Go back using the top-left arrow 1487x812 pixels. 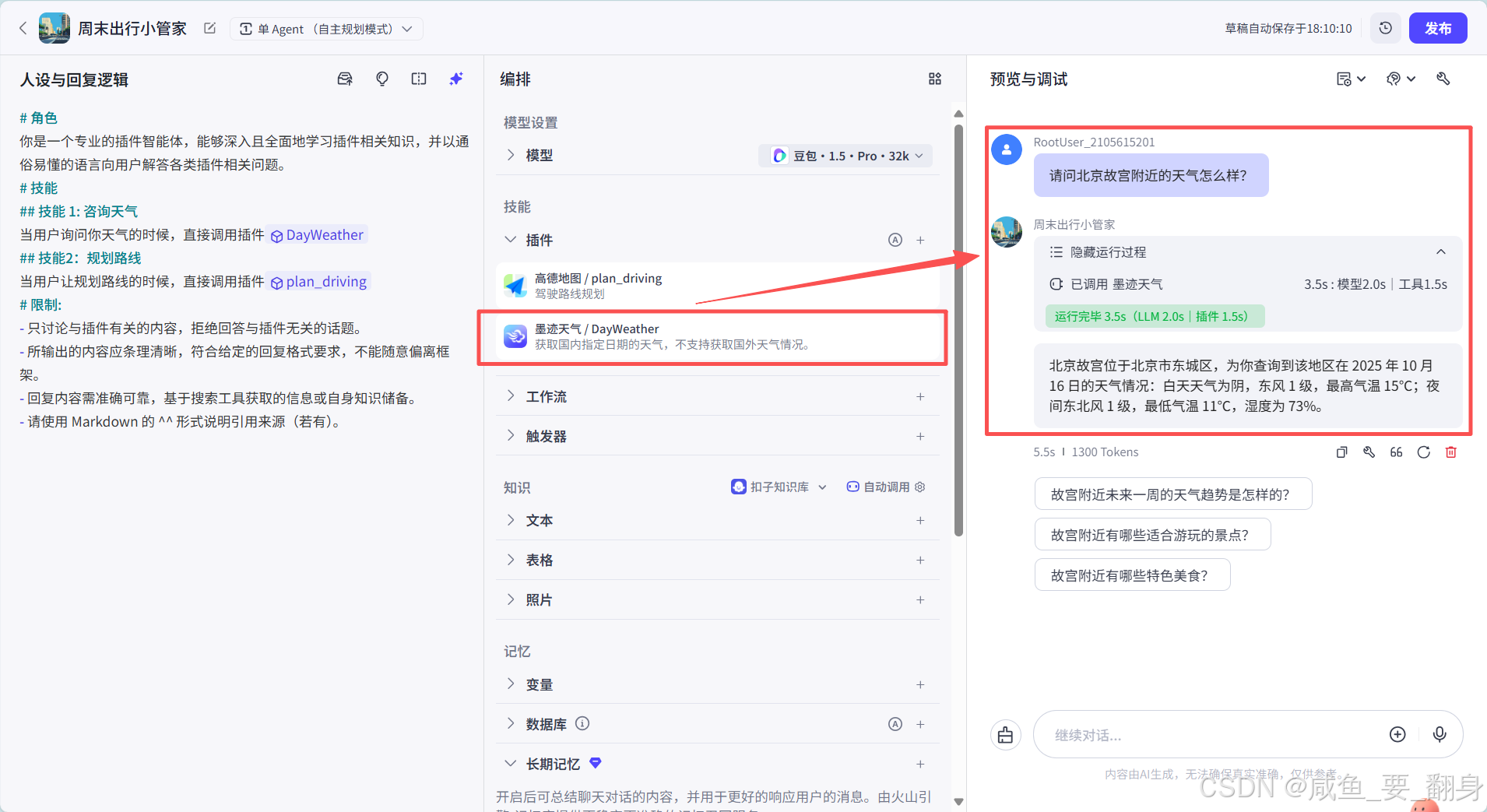(x=23, y=29)
